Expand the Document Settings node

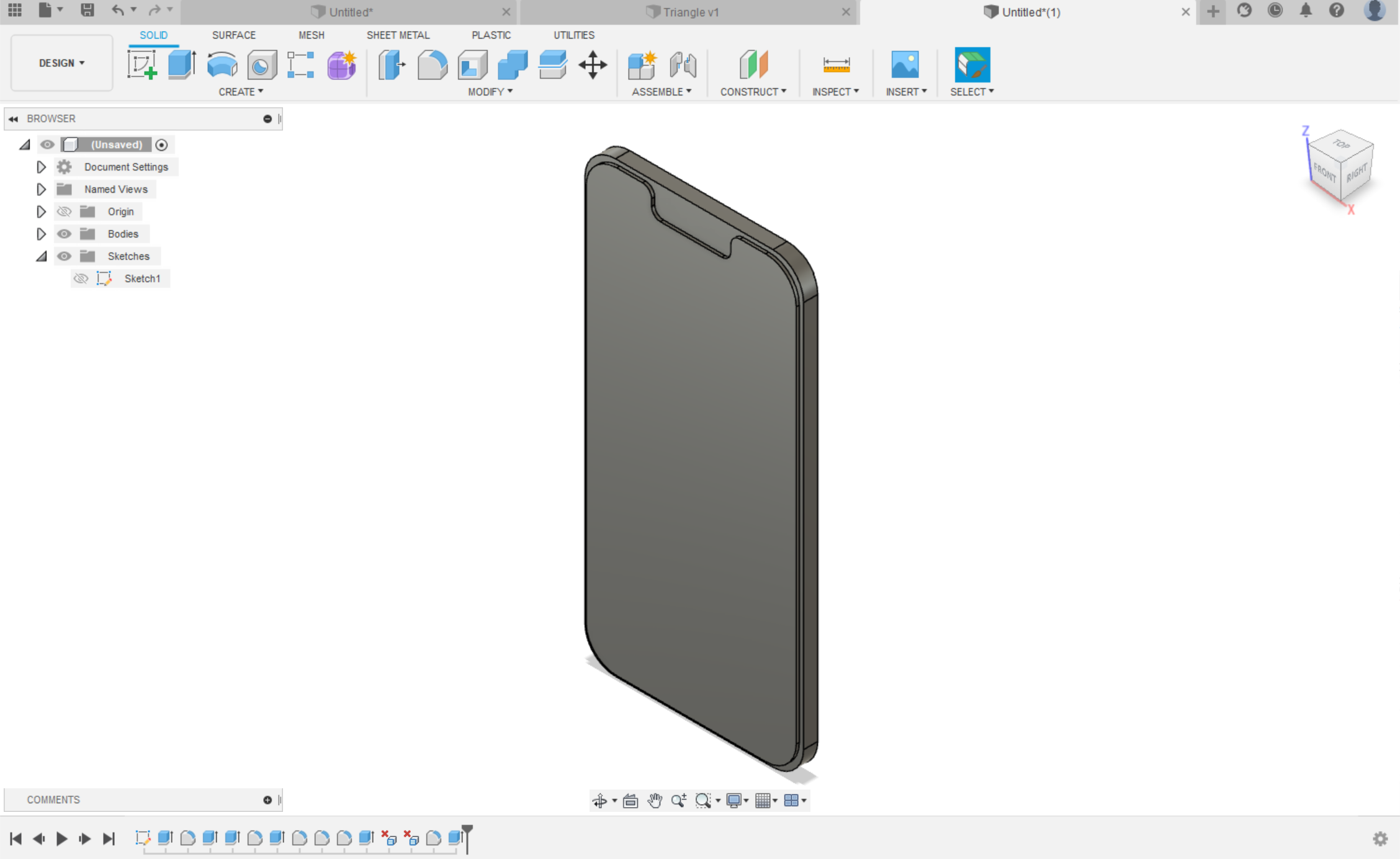(41, 167)
